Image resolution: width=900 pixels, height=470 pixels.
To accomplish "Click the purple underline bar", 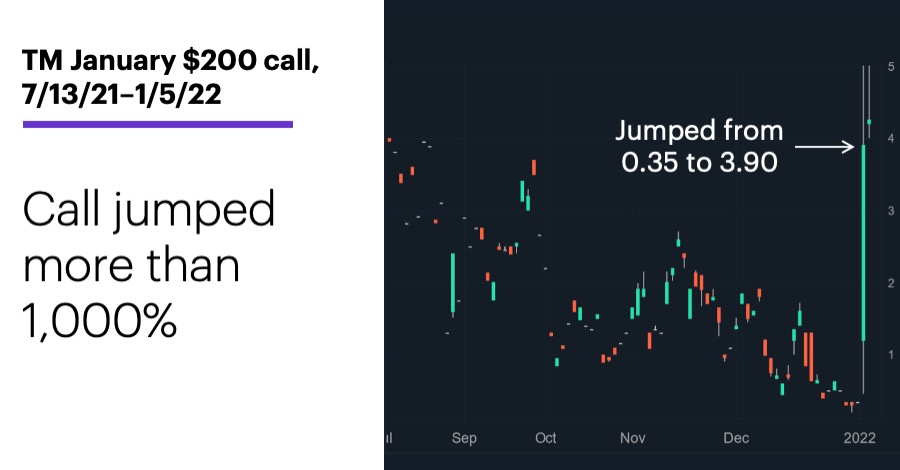I will [x=158, y=124].
